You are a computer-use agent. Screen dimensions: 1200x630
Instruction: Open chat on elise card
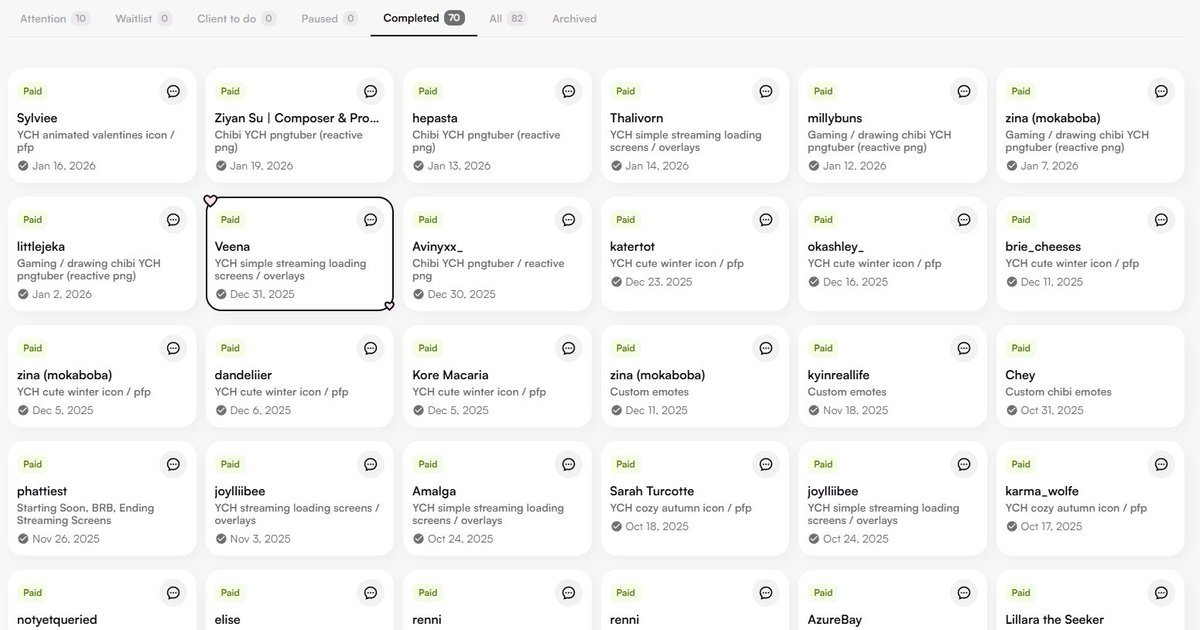click(x=371, y=592)
